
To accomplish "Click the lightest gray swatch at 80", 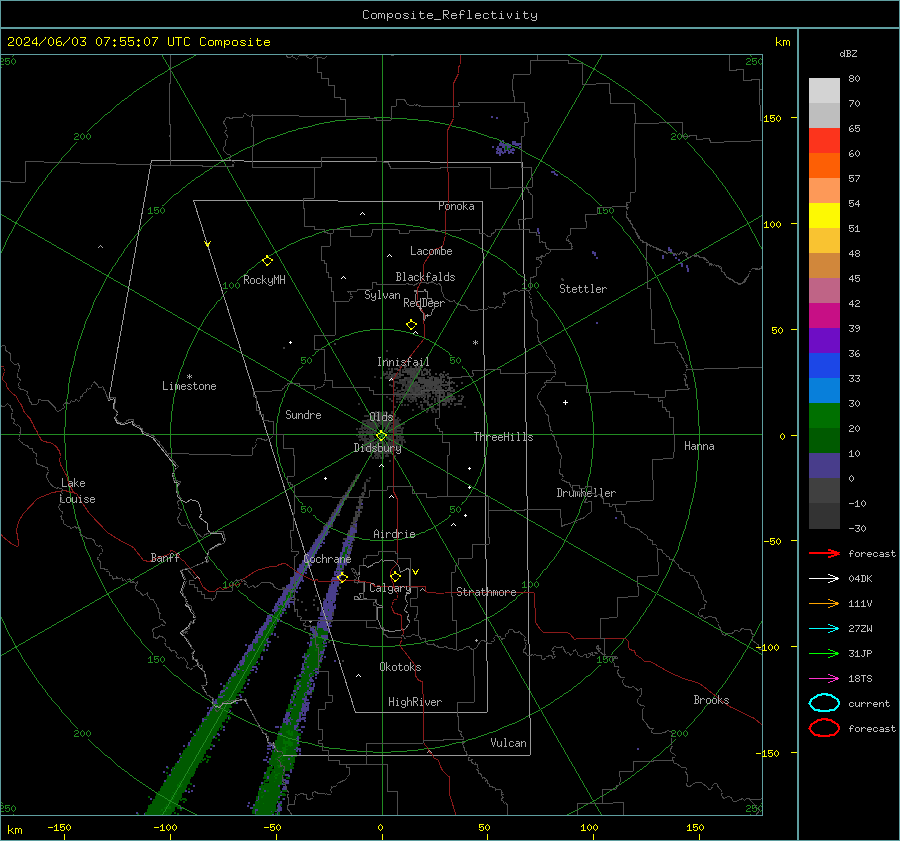I will pos(824,90).
